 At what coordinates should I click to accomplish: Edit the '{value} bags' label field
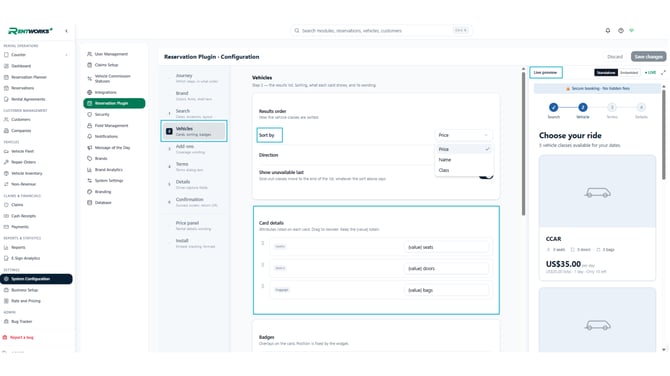pos(446,290)
